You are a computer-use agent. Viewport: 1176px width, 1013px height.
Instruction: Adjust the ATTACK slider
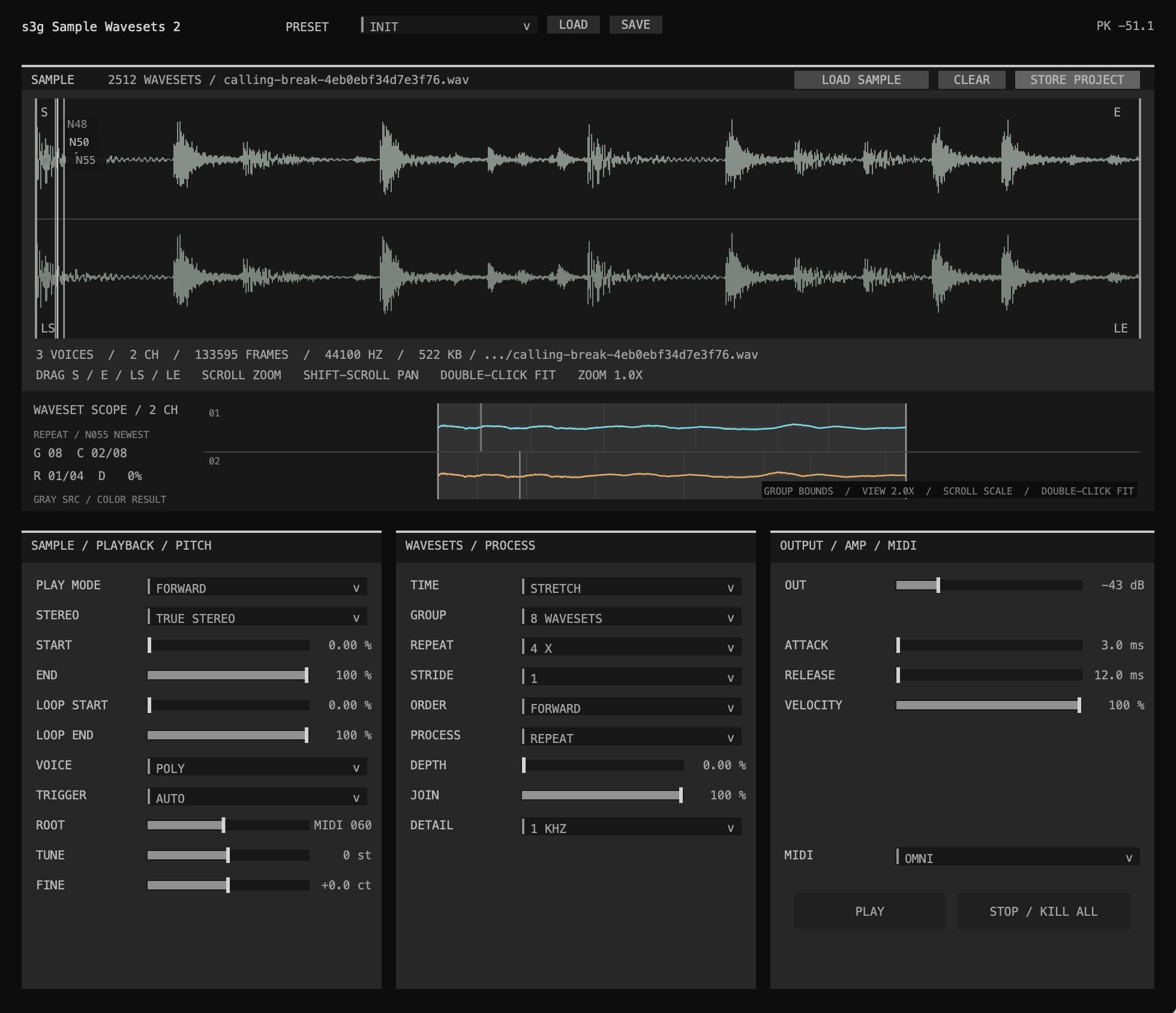[x=989, y=645]
